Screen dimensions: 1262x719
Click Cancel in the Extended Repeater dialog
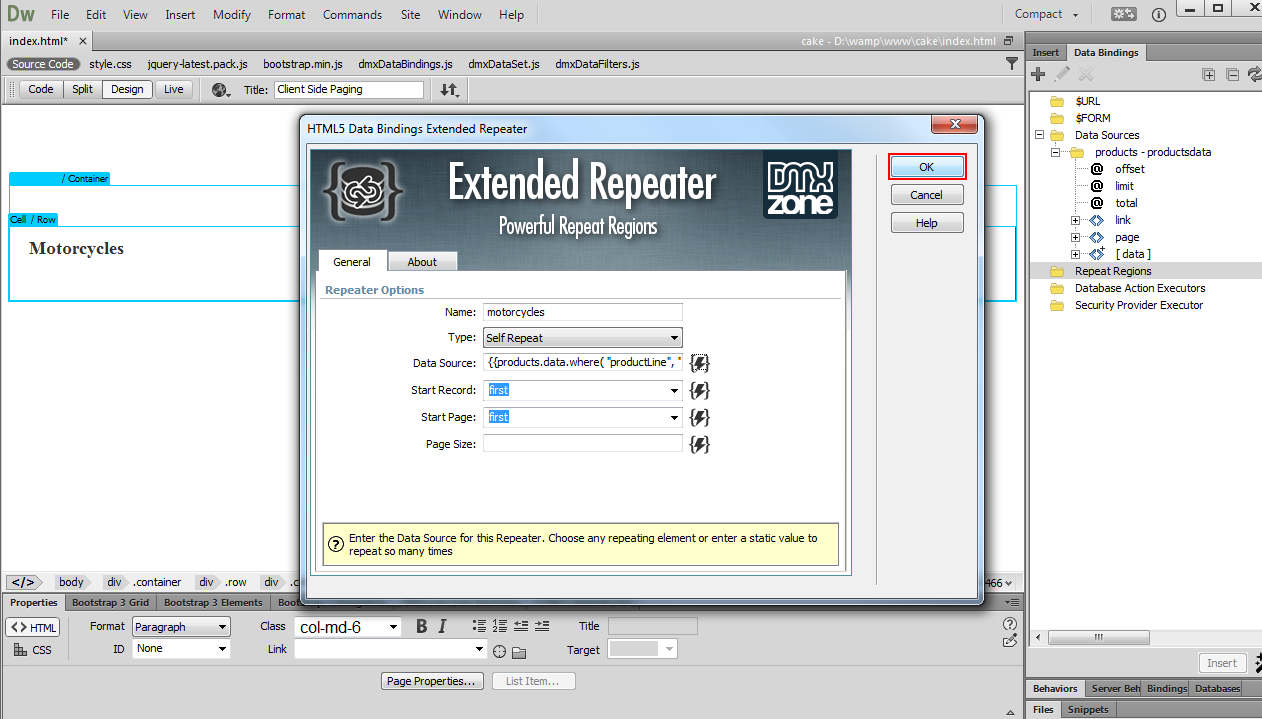pos(927,195)
